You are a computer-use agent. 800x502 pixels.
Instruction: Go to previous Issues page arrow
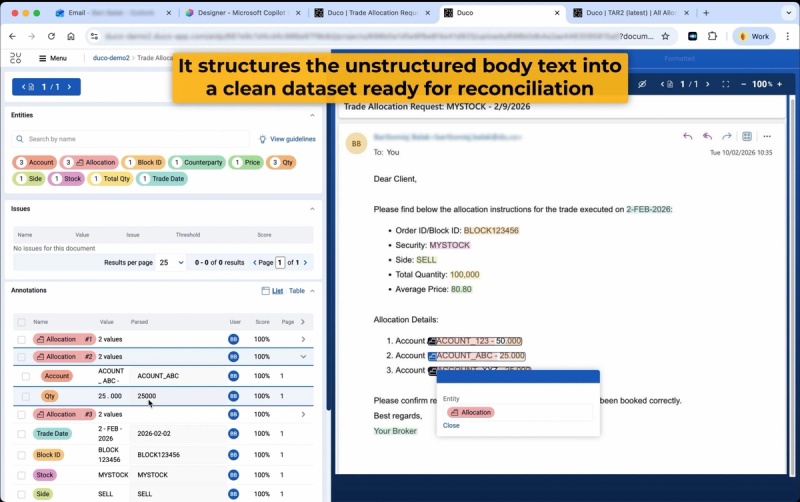(255, 262)
